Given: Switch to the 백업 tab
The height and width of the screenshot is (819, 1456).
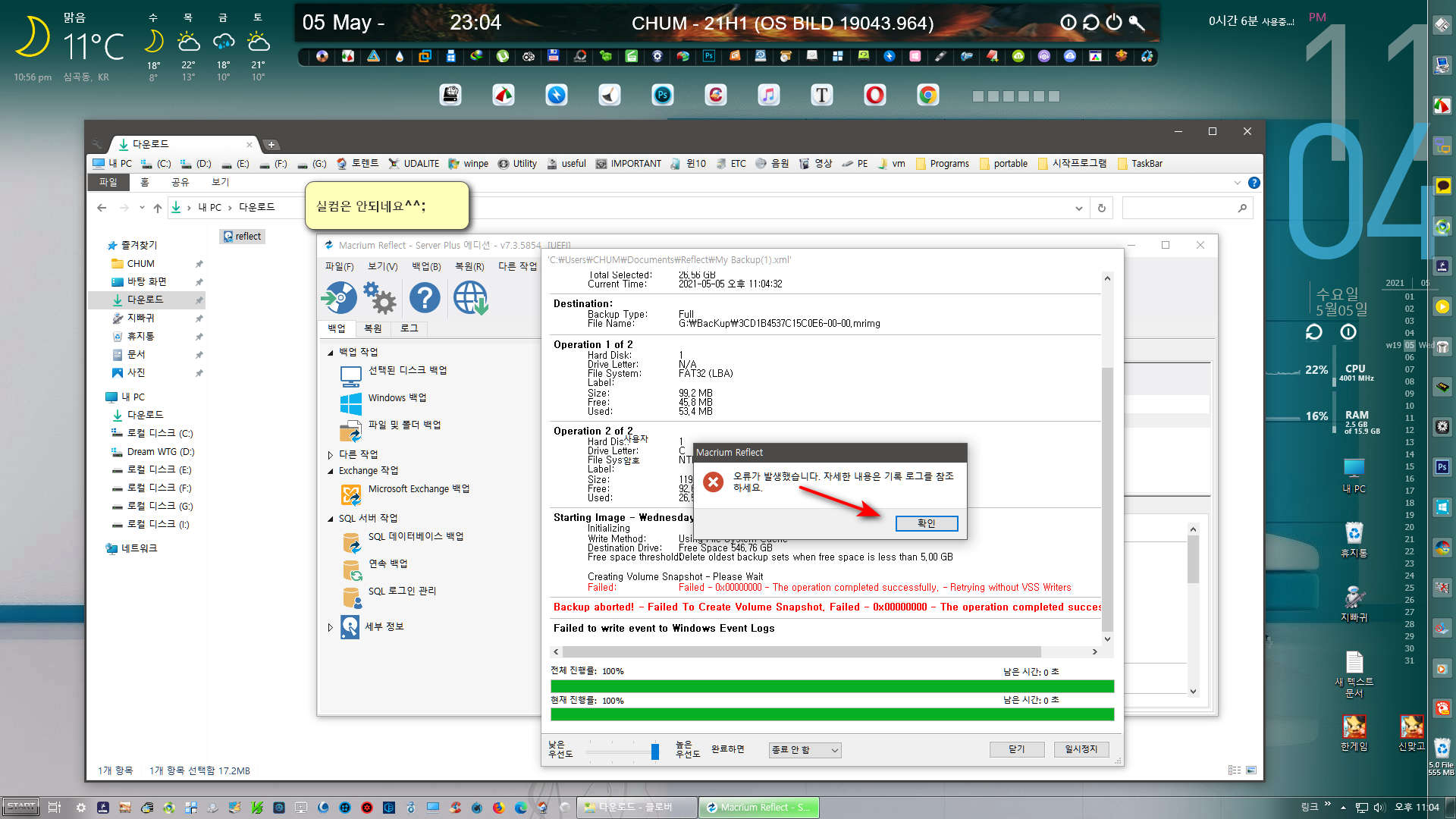Looking at the screenshot, I should point(336,328).
